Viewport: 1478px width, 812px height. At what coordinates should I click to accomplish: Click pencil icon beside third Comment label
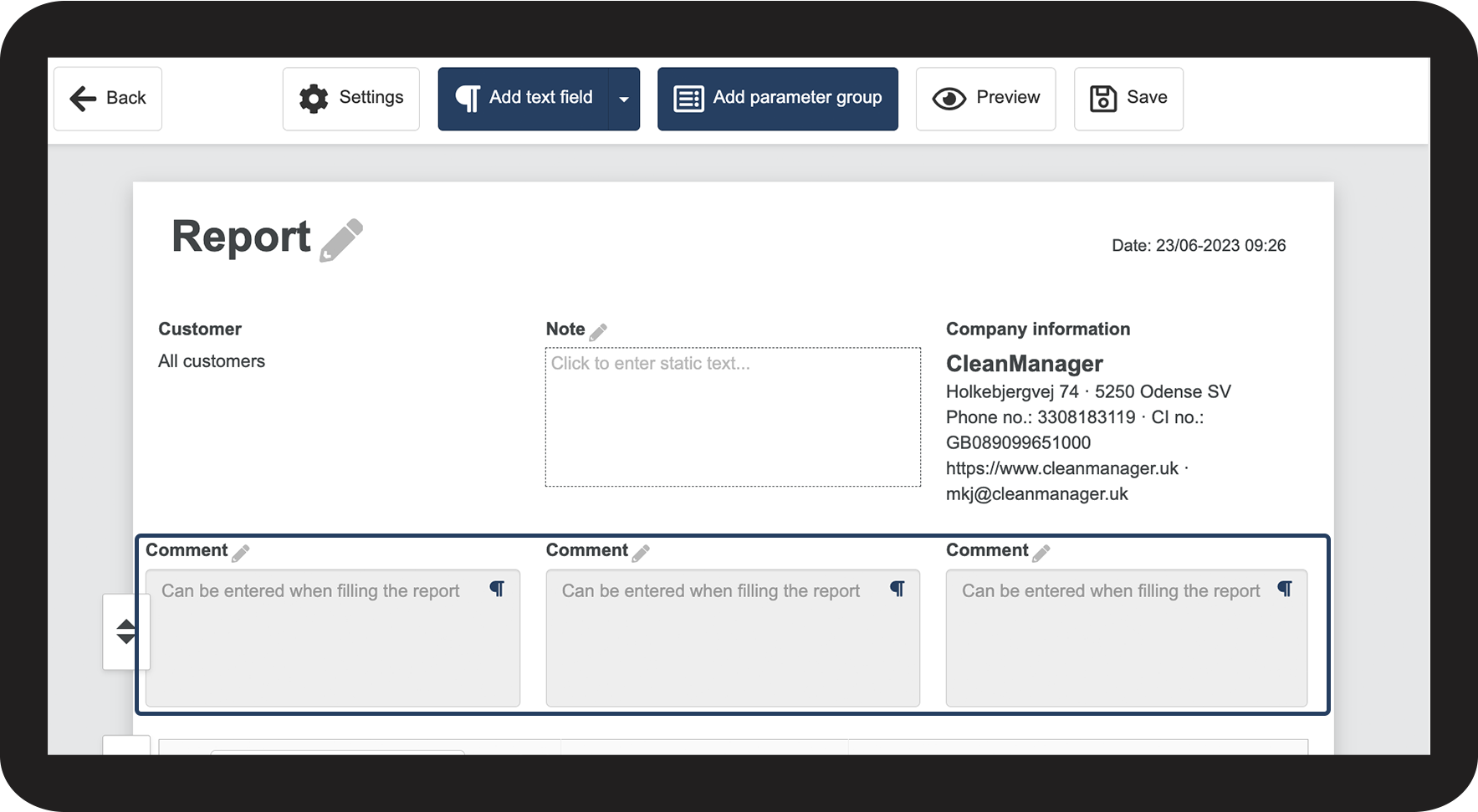[x=1041, y=553]
